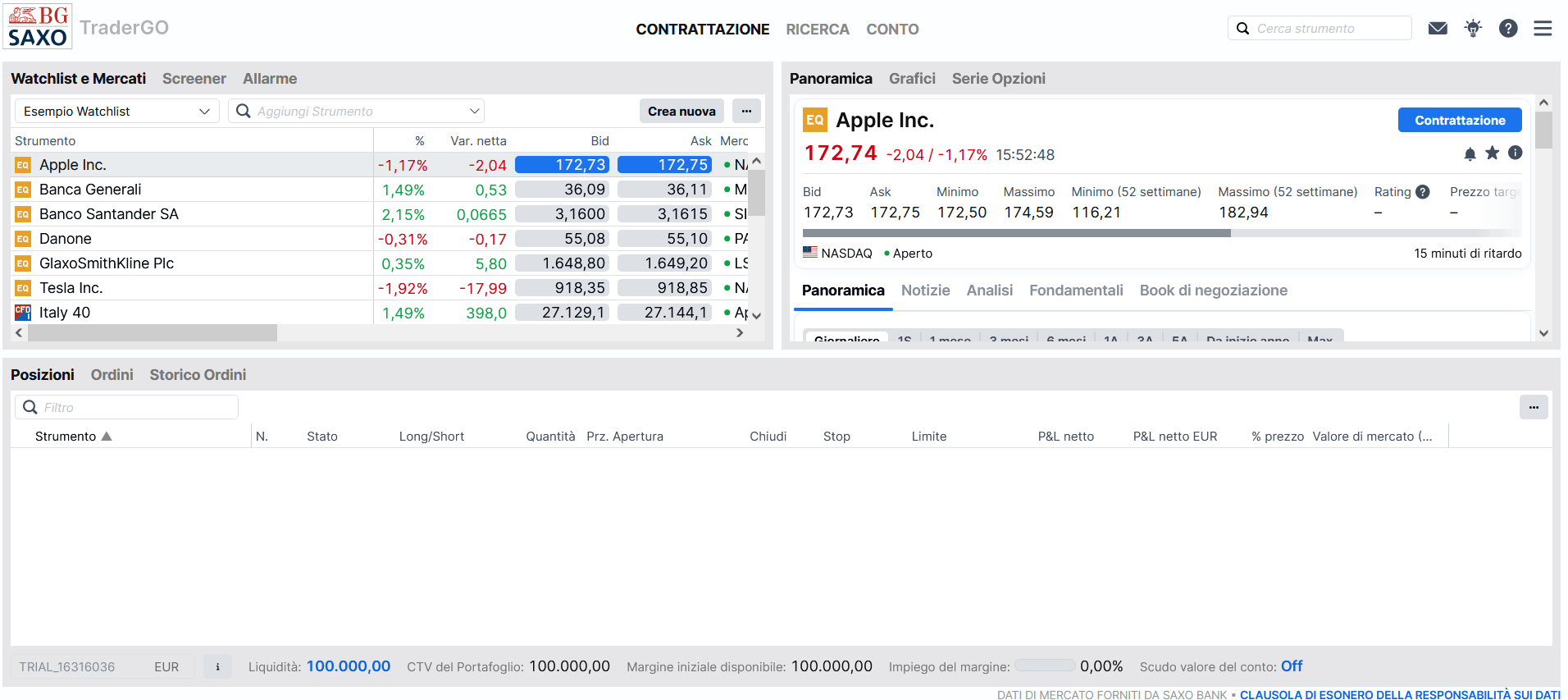The height and width of the screenshot is (700, 1568).
Task: Click EQ icon of Banco Santander SA row
Action: (x=23, y=214)
